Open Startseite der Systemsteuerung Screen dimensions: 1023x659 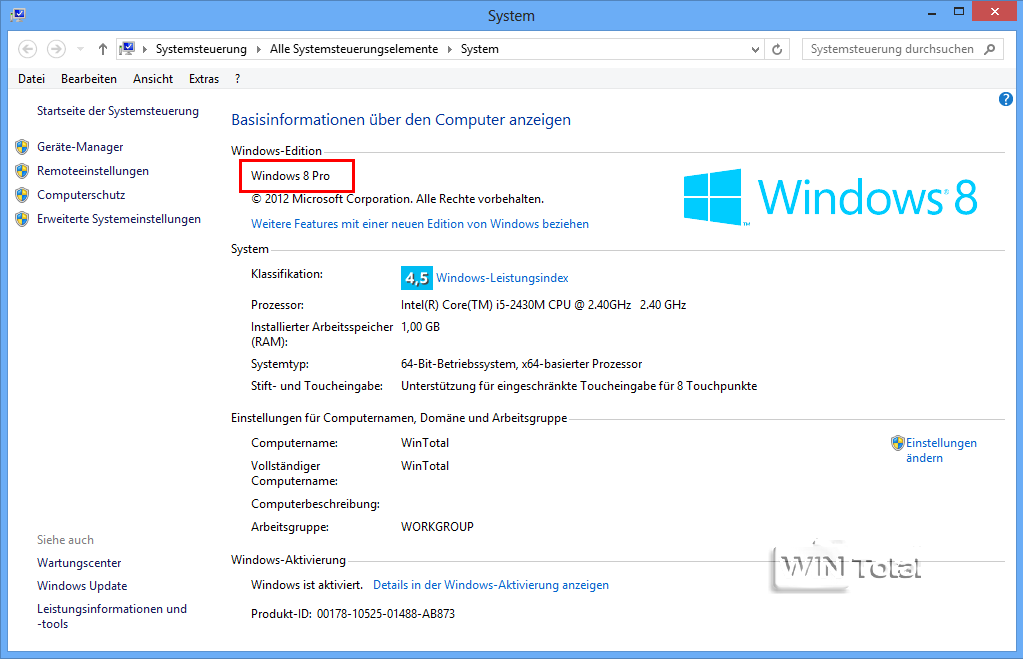117,111
